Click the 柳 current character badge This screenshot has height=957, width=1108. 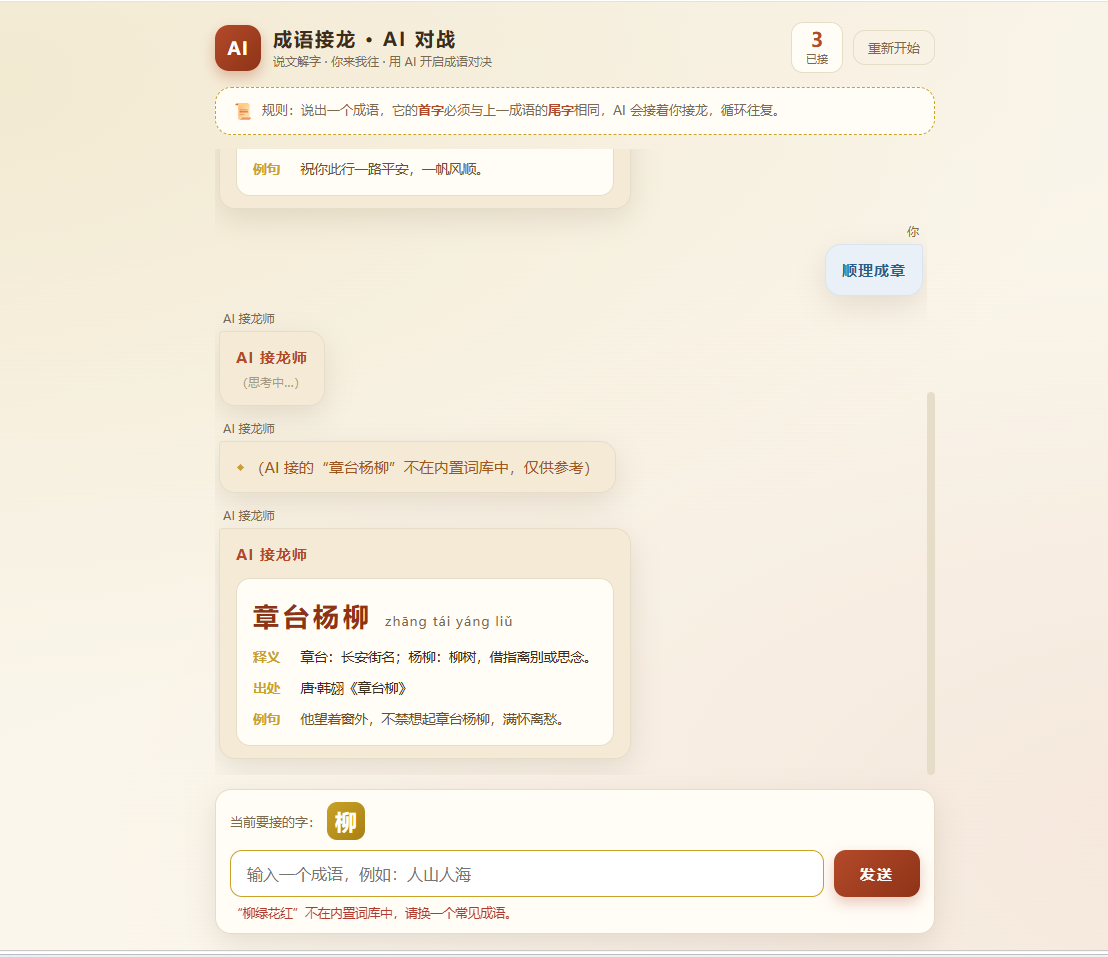[346, 821]
